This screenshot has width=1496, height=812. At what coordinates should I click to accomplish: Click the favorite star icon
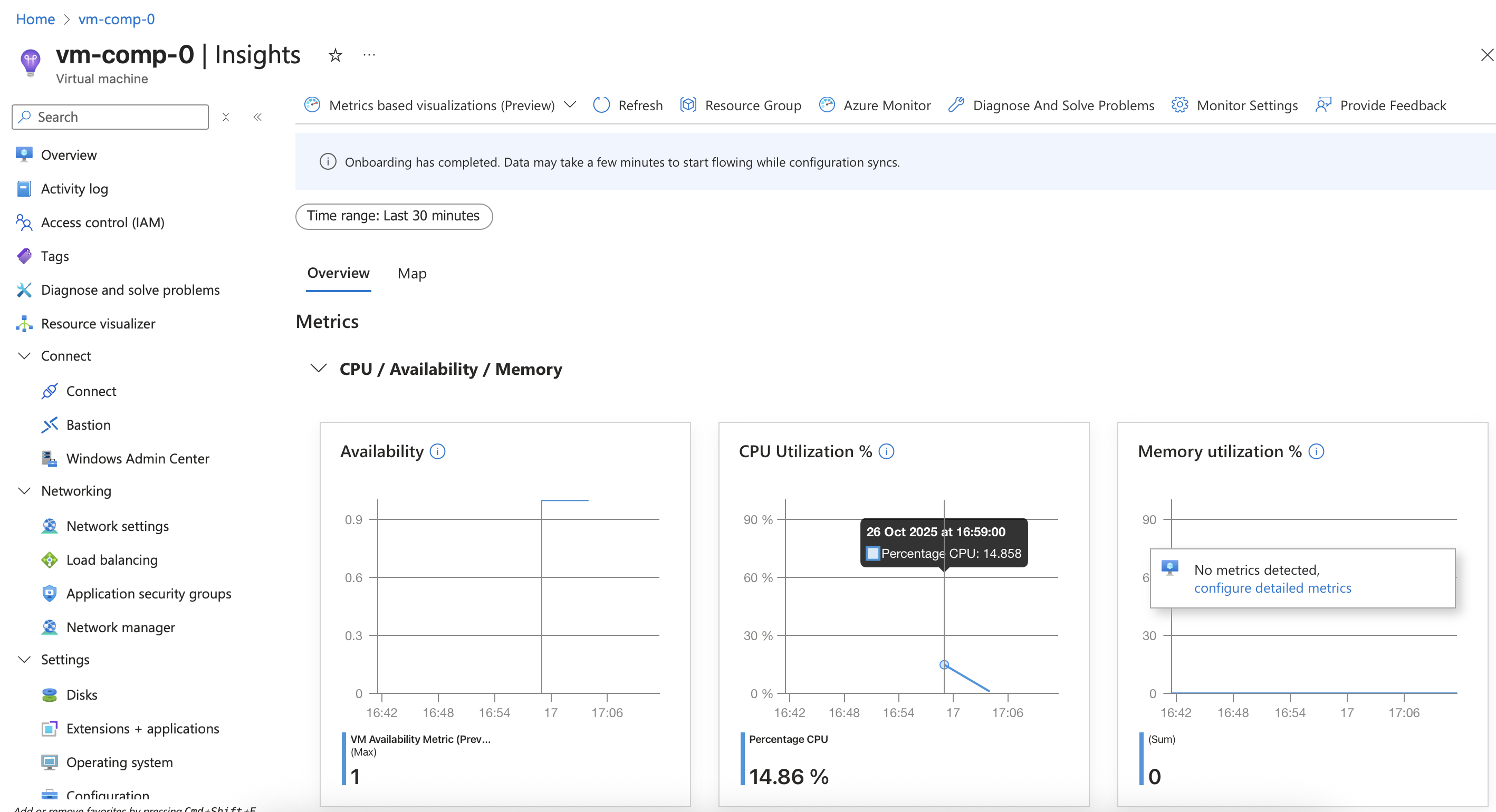pyautogui.click(x=335, y=55)
